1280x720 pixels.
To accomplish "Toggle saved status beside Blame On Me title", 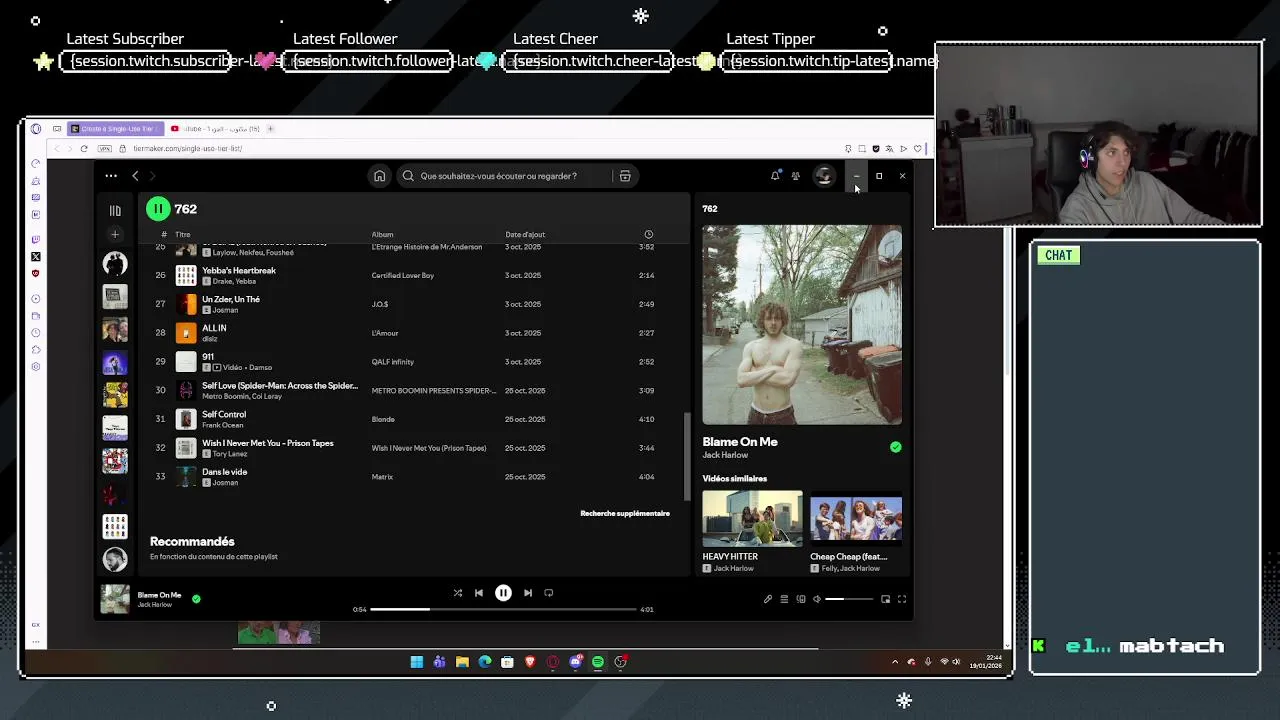I will pyautogui.click(x=896, y=447).
